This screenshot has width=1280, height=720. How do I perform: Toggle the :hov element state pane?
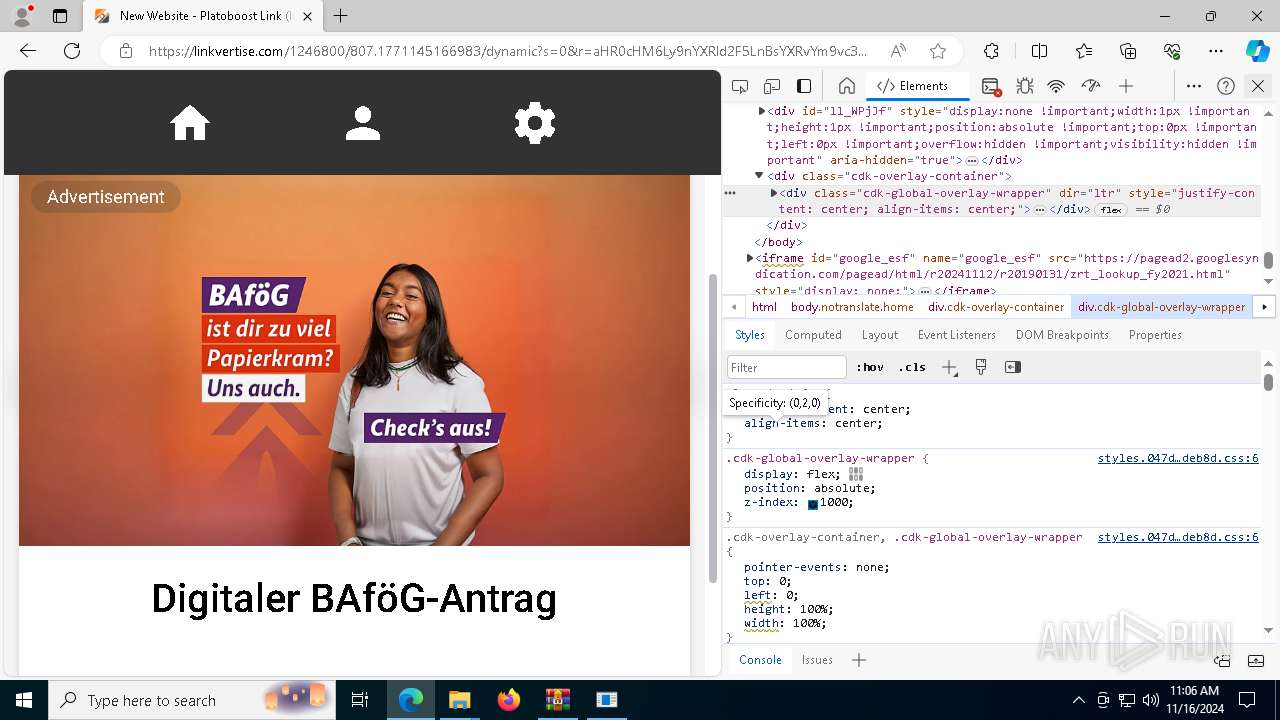tap(869, 367)
